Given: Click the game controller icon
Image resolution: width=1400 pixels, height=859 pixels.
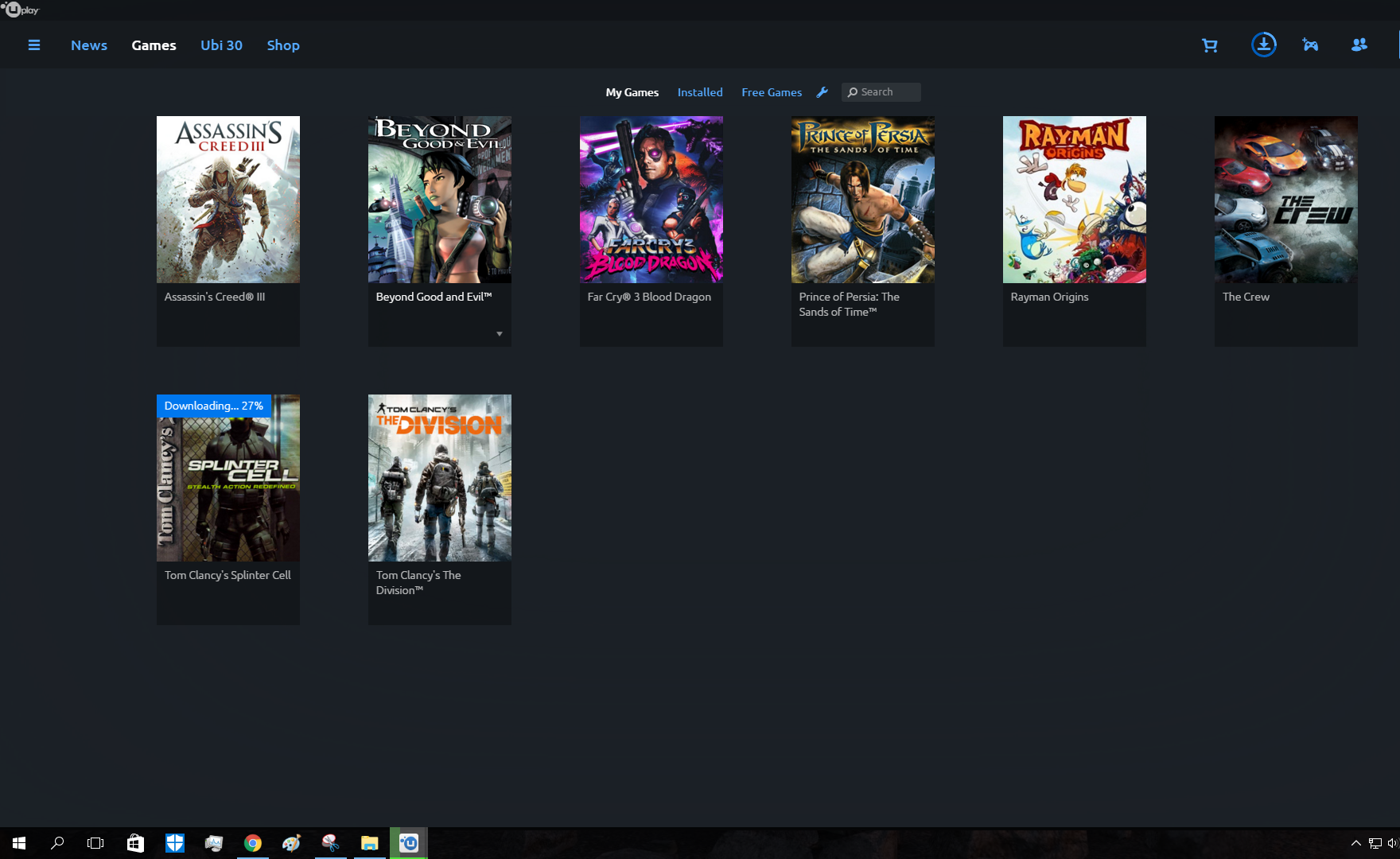Looking at the screenshot, I should (x=1310, y=45).
